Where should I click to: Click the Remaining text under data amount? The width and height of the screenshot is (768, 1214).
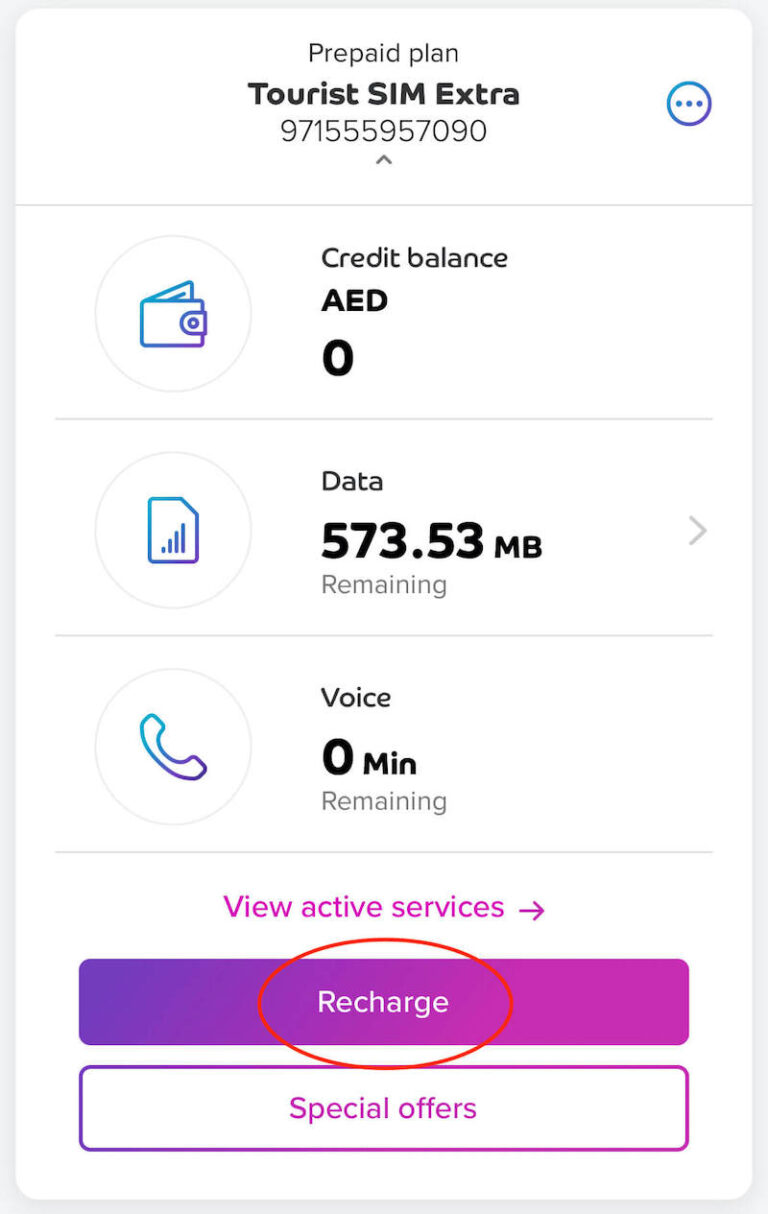click(x=383, y=585)
